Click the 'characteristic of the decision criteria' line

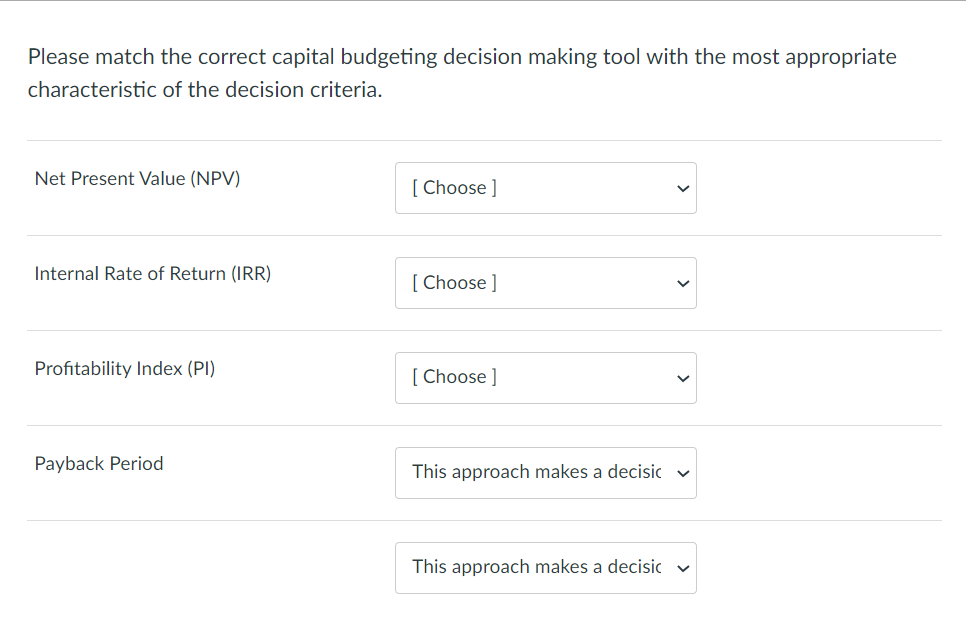pyautogui.click(x=204, y=90)
